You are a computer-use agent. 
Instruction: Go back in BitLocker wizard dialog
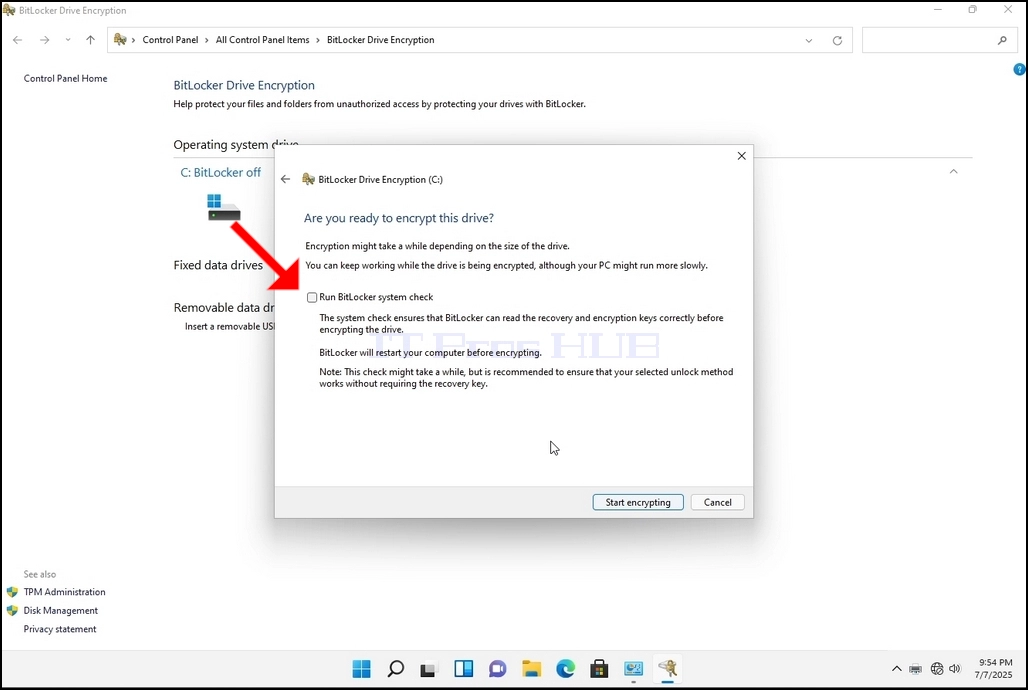[285, 179]
